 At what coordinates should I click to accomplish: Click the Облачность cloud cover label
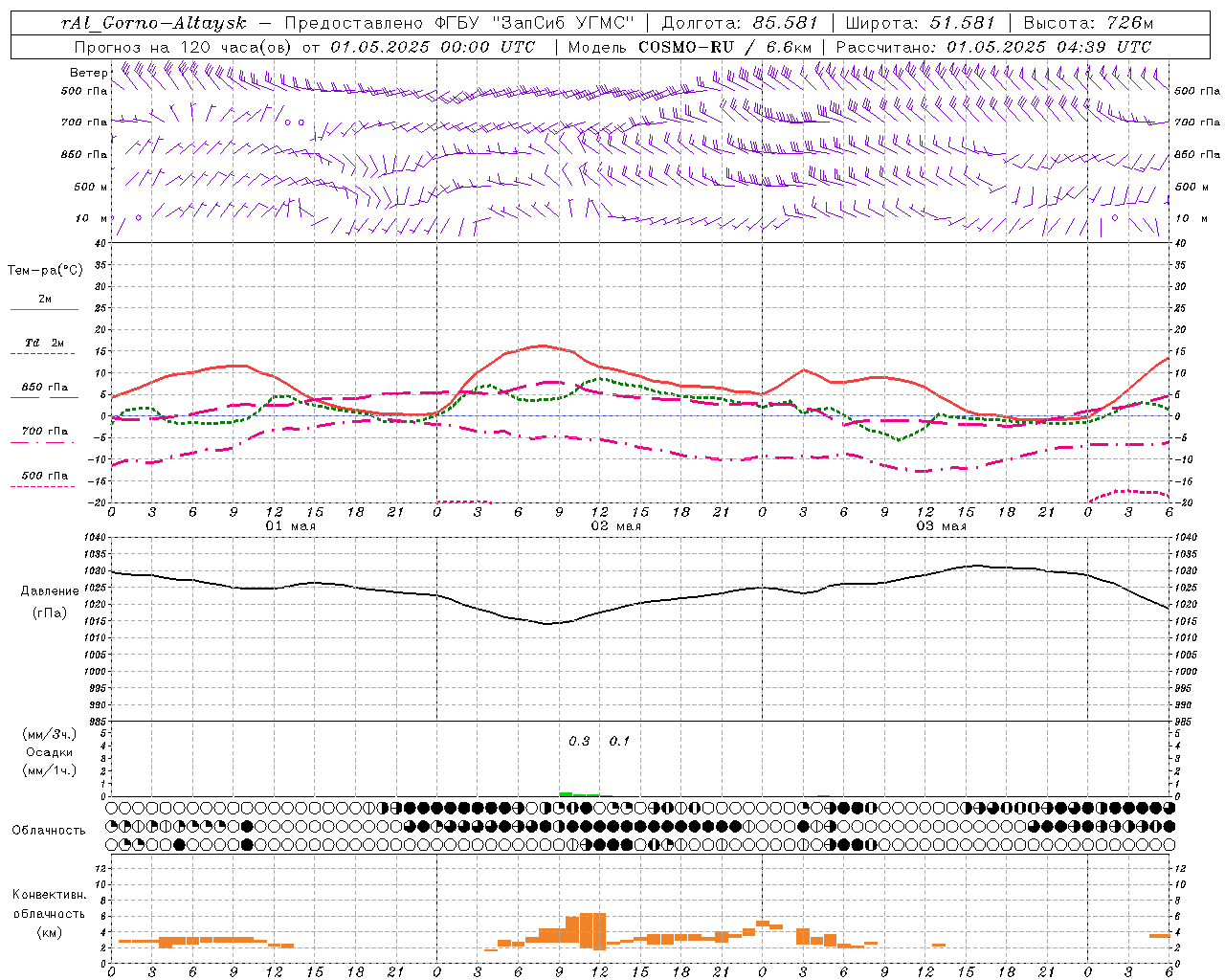tap(49, 831)
